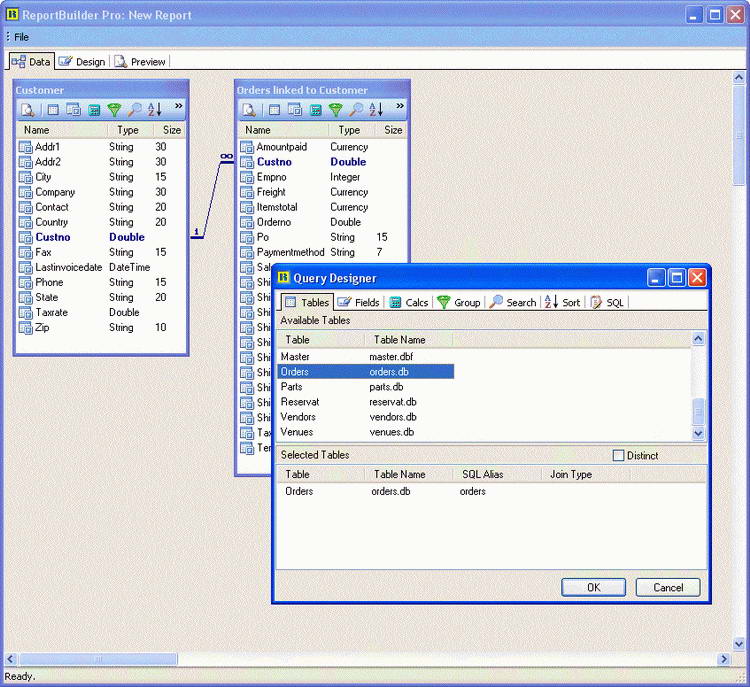Viewport: 750px width, 687px height.
Task: Click A-Z Sort icon in Orders toolbar
Action: 376,110
